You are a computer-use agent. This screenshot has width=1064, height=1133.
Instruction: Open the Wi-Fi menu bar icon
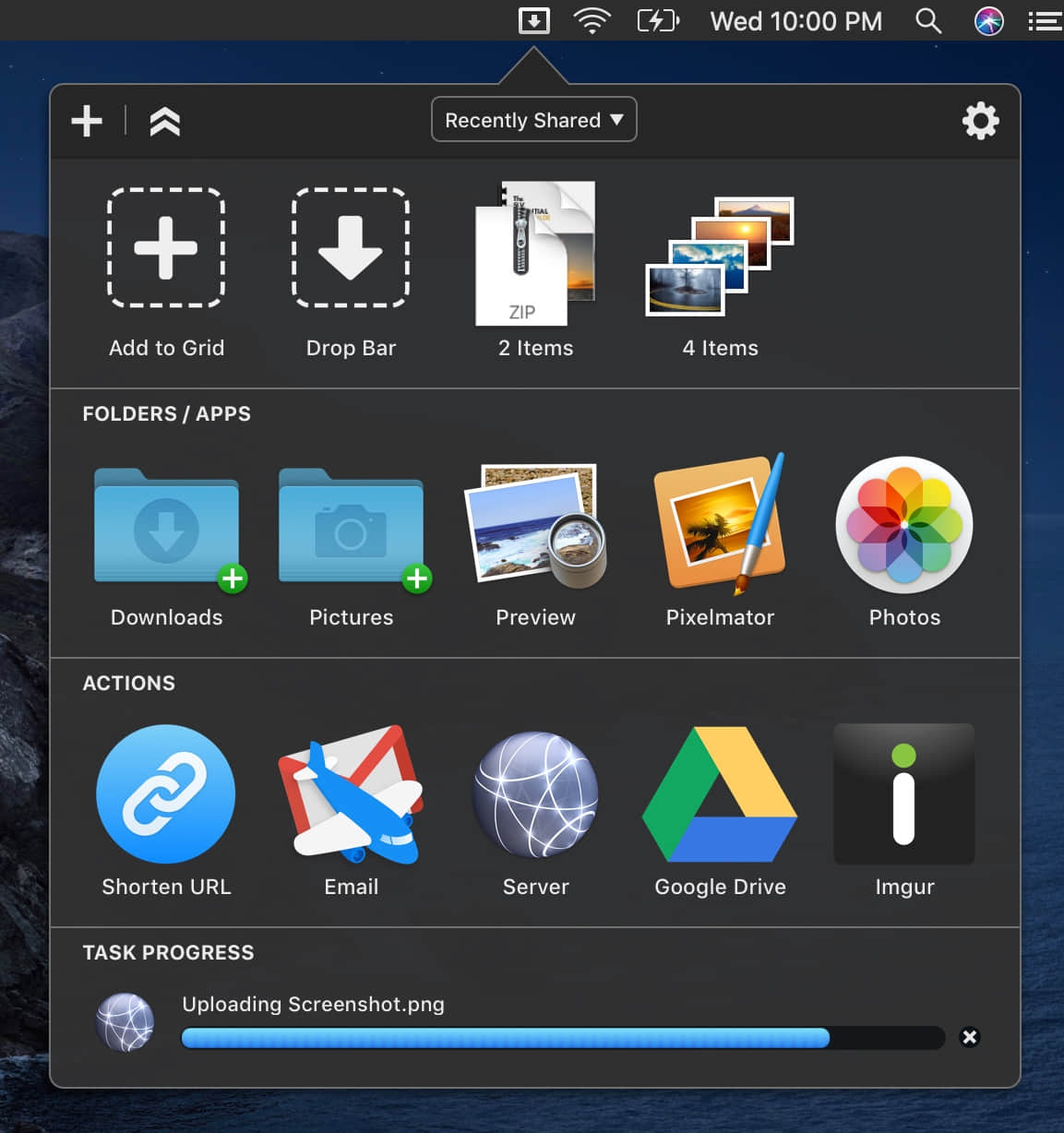click(x=592, y=20)
